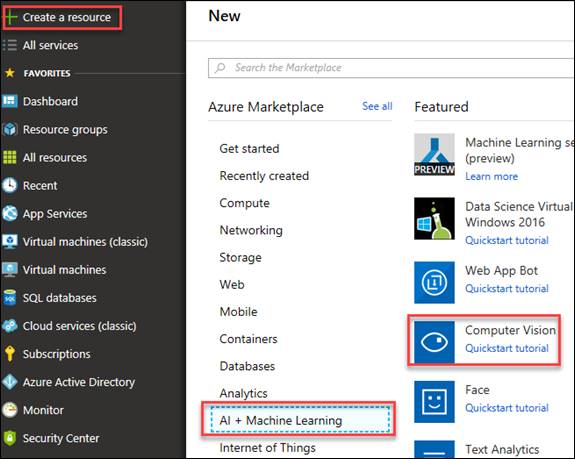The image size is (575, 459).
Task: Click the Face smiley icon
Action: [434, 402]
